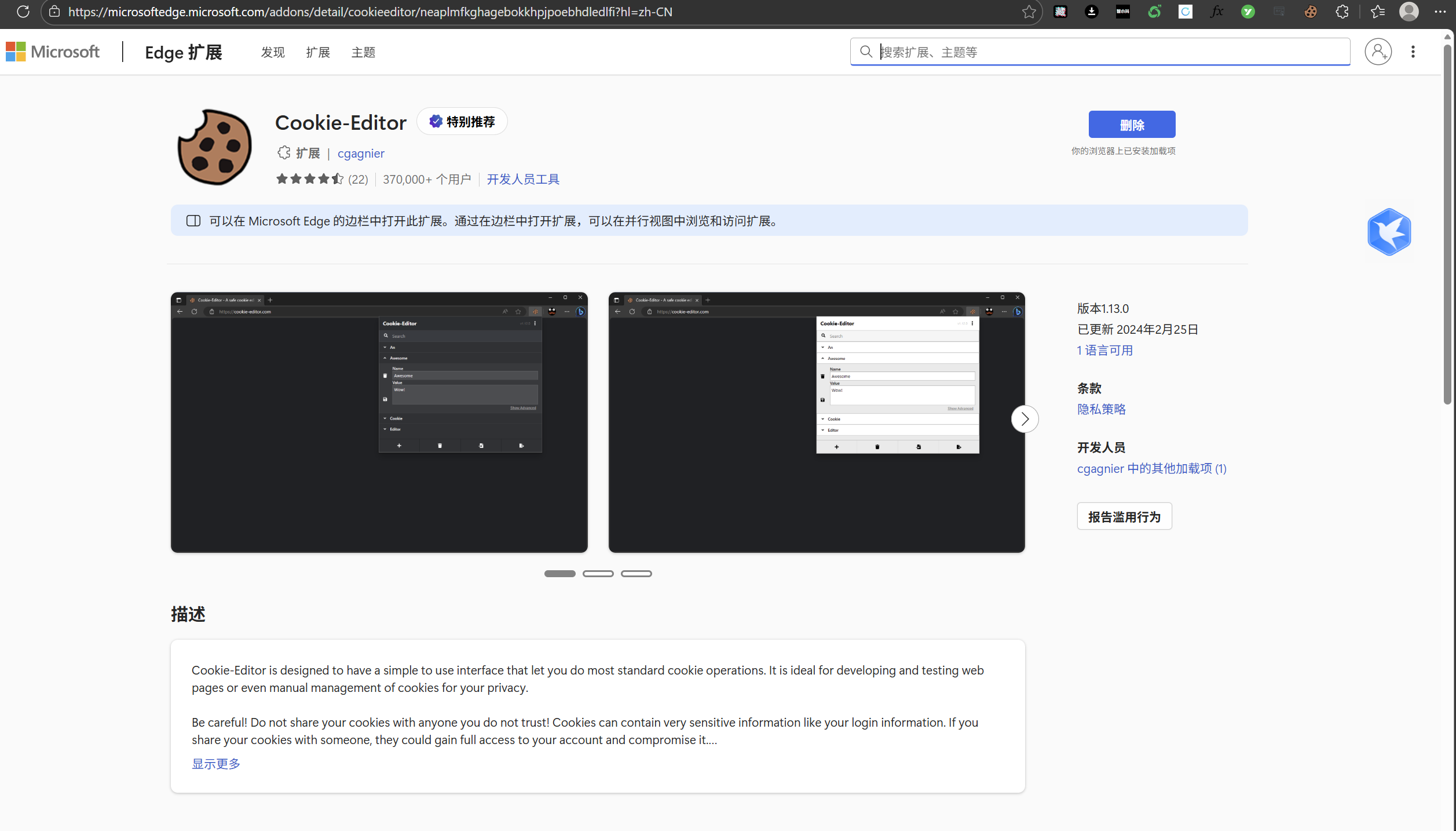Open the '主题' tab
This screenshot has height=831, width=1456.
click(x=363, y=52)
